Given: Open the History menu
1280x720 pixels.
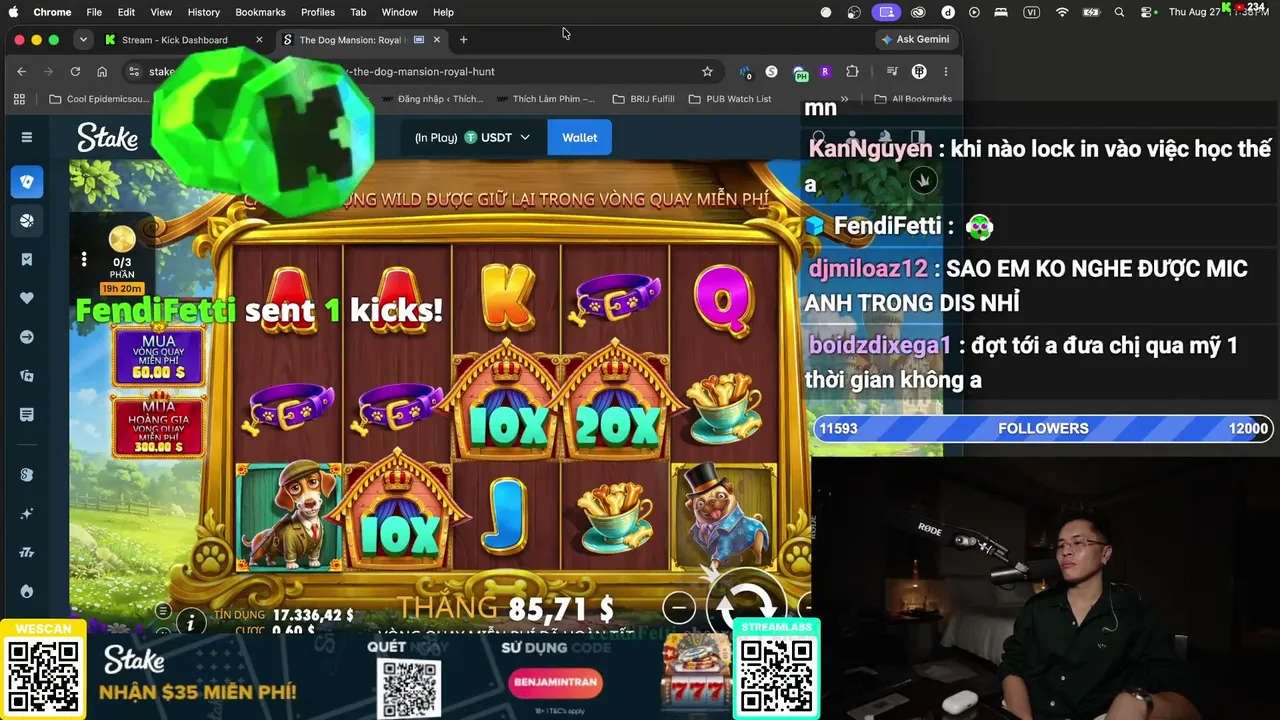Looking at the screenshot, I should coord(203,12).
